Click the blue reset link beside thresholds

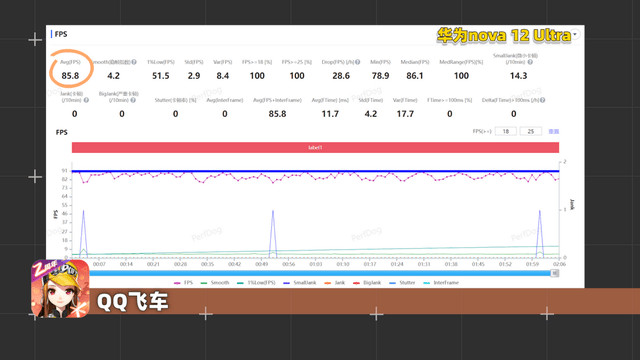point(553,131)
